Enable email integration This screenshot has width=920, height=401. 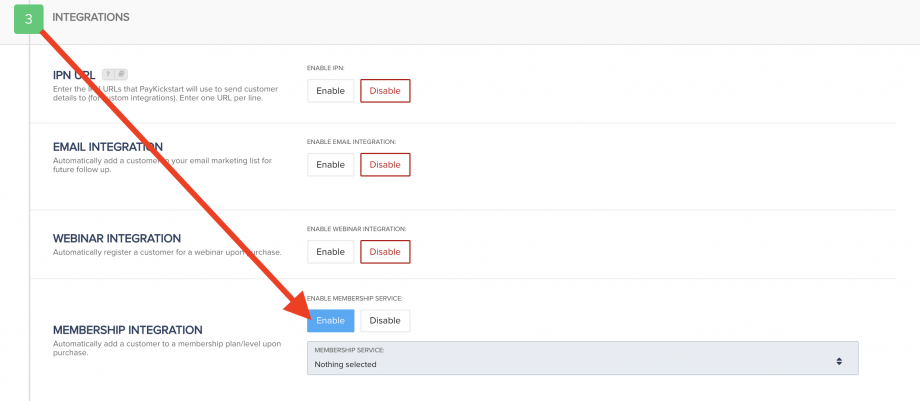coord(330,165)
